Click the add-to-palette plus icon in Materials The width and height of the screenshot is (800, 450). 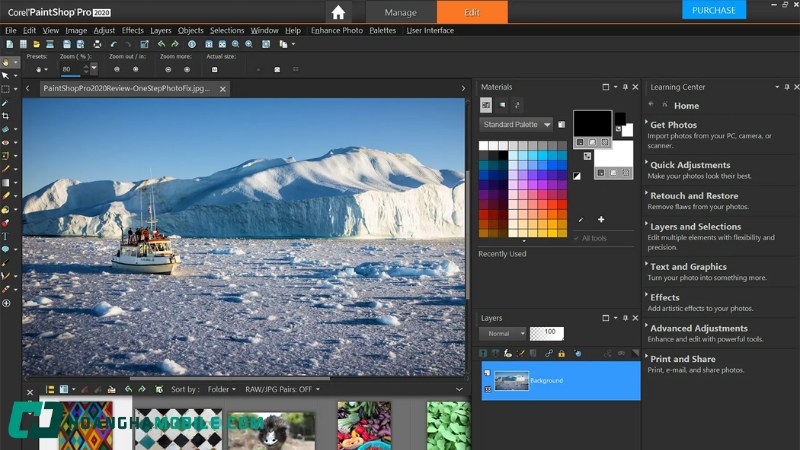click(601, 219)
